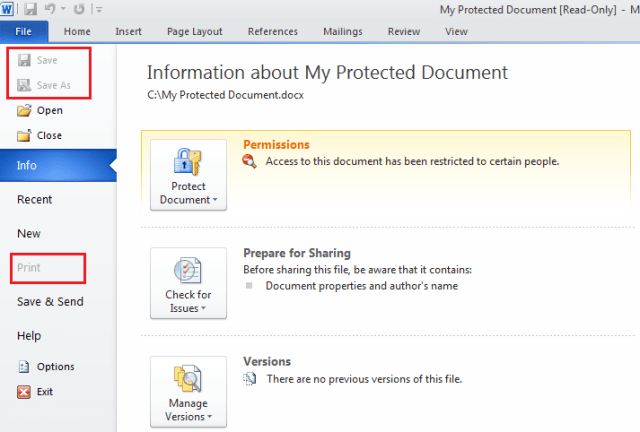Click the red Exit icon
640x432 pixels.
(x=25, y=392)
